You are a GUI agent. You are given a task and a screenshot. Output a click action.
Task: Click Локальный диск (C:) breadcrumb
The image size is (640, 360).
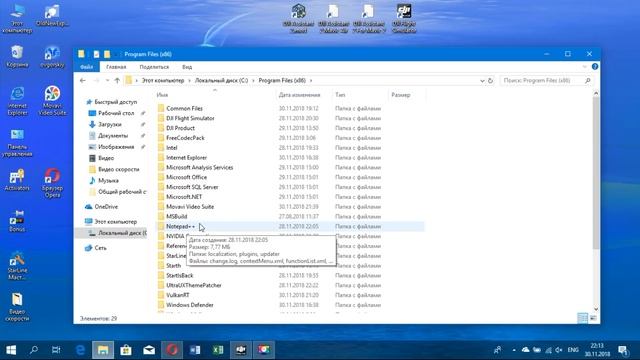[x=221, y=80]
